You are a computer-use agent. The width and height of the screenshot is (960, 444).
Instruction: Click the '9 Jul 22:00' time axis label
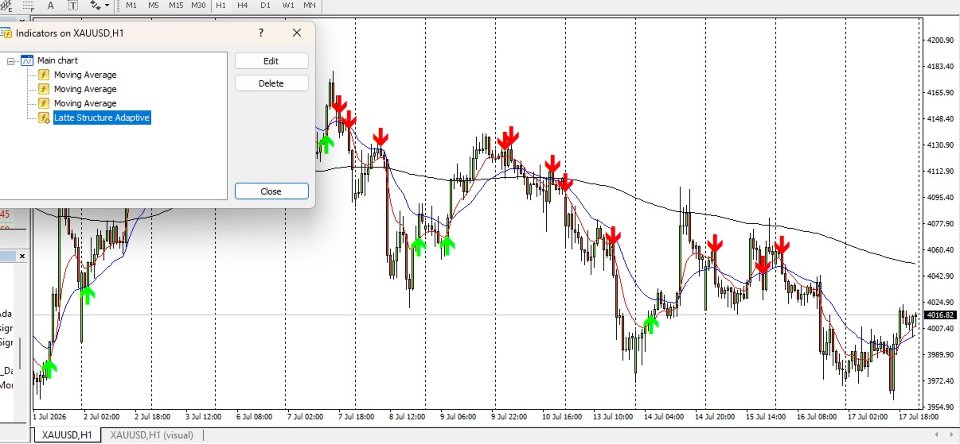pyautogui.click(x=509, y=416)
